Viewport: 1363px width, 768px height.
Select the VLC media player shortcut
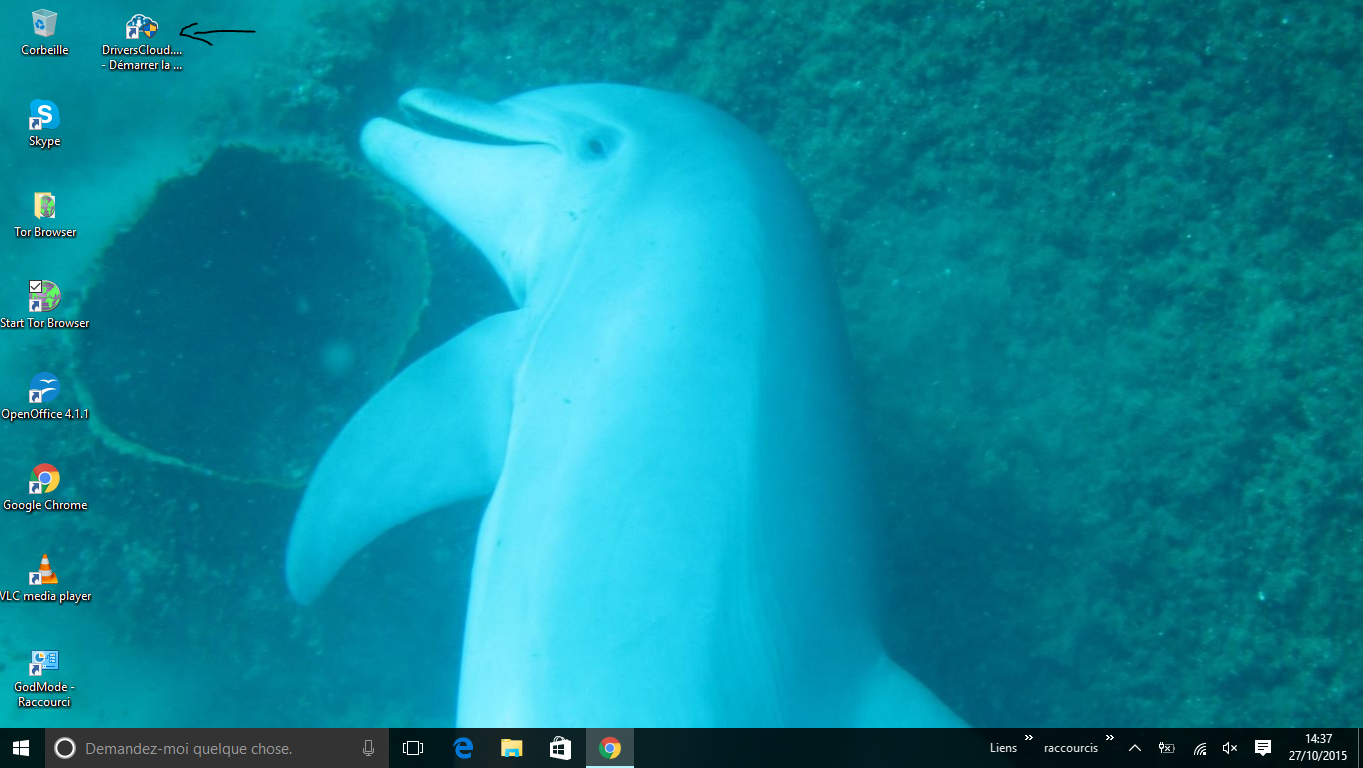(x=45, y=578)
